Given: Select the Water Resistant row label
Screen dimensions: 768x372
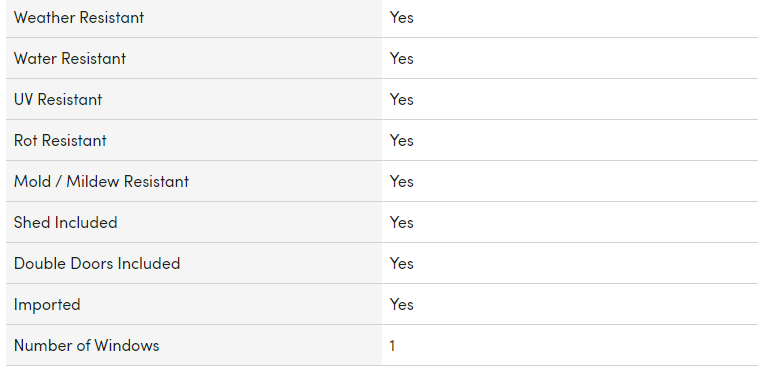Looking at the screenshot, I should [x=70, y=59].
